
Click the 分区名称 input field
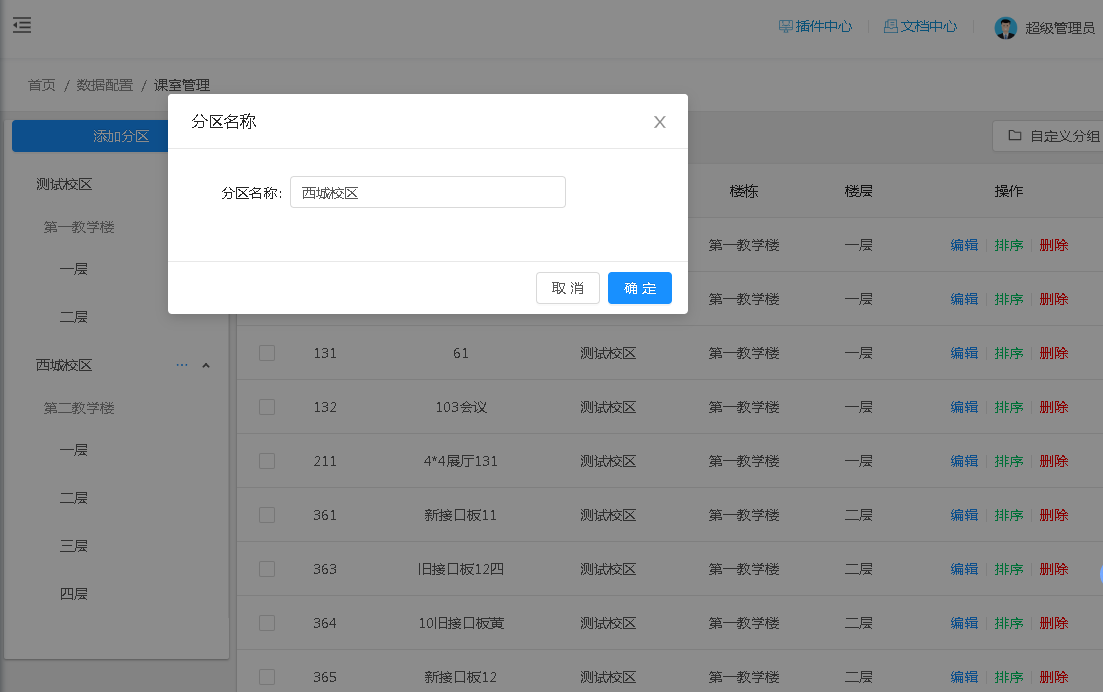tap(428, 192)
